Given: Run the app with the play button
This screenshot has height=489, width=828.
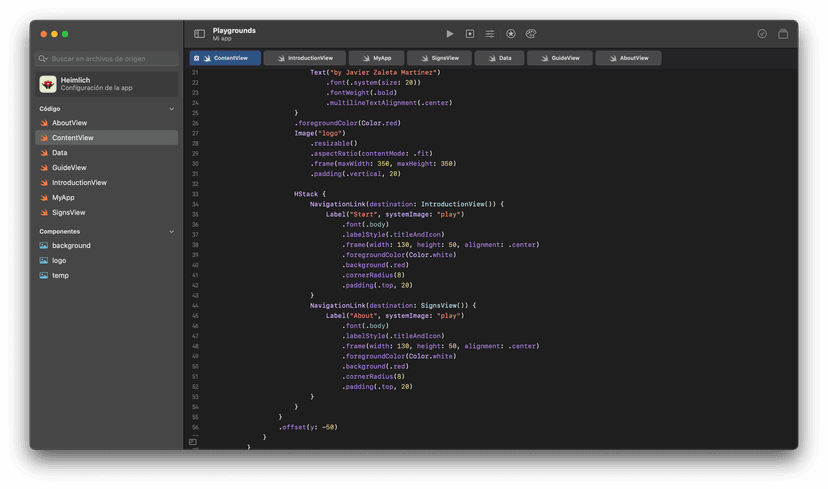Looking at the screenshot, I should pos(449,34).
